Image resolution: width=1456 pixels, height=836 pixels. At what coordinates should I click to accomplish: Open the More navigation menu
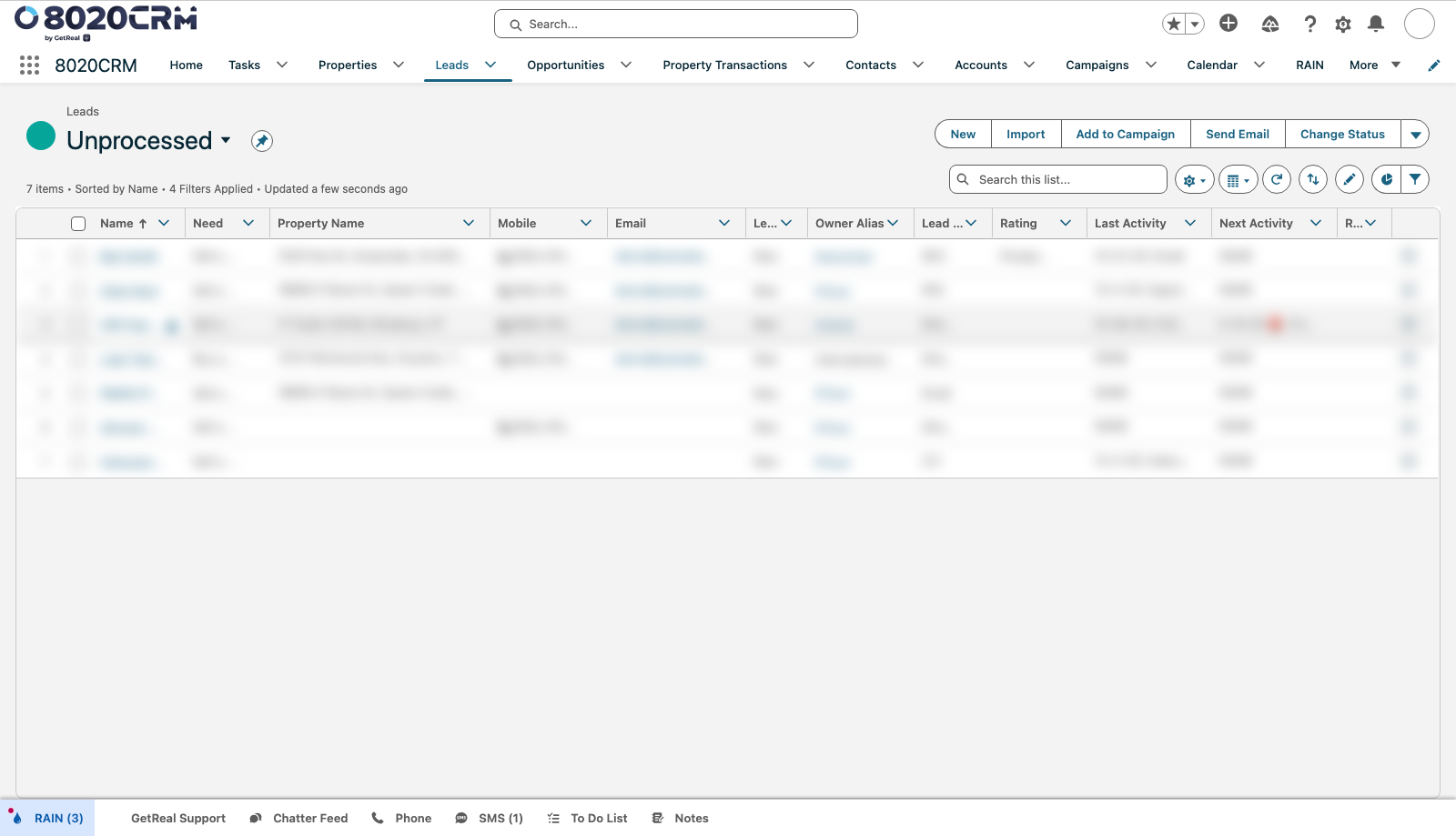tap(1374, 65)
